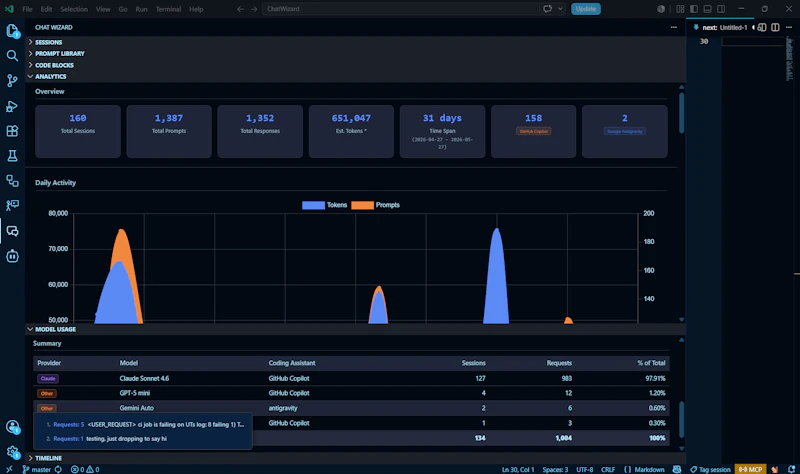The image size is (800, 474).
Task: Open errors and warnings in the status bar
Action: pyautogui.click(x=85, y=469)
